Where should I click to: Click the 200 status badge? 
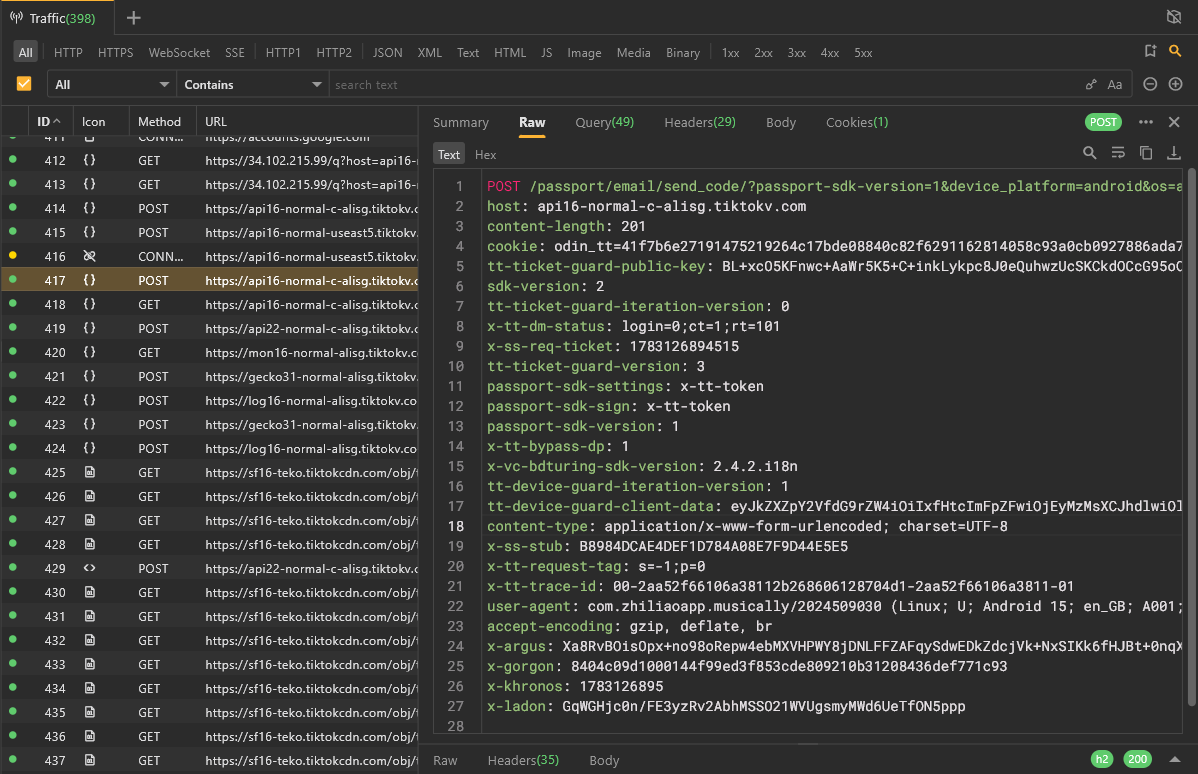click(x=1138, y=759)
